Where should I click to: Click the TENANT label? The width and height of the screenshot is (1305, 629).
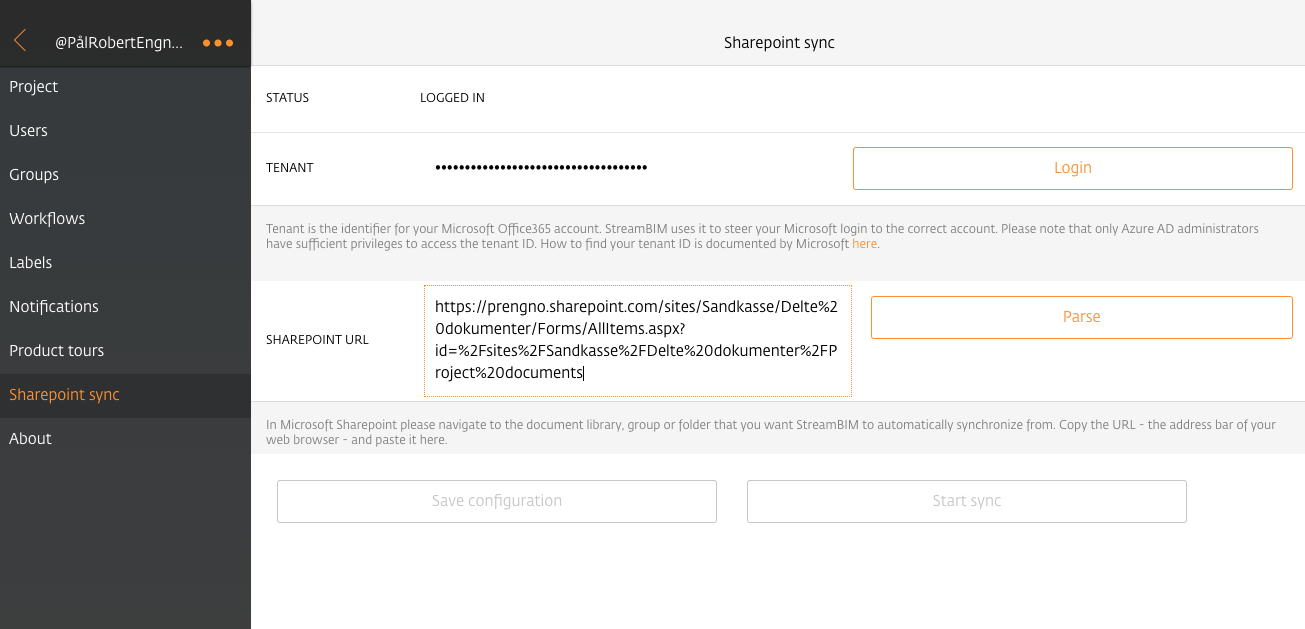(290, 168)
